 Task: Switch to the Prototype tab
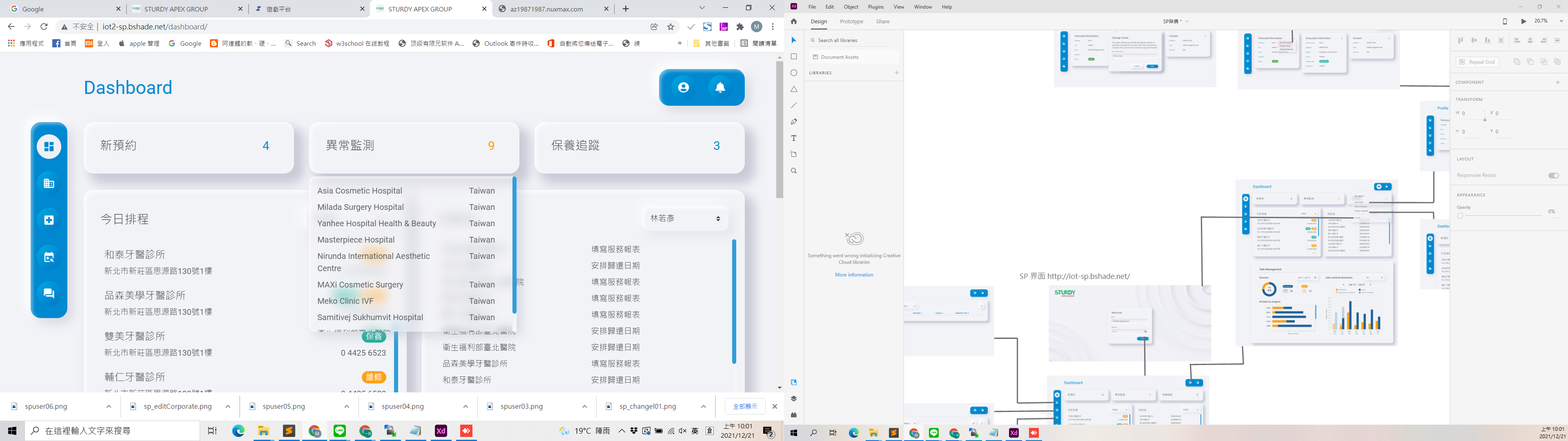tap(851, 21)
